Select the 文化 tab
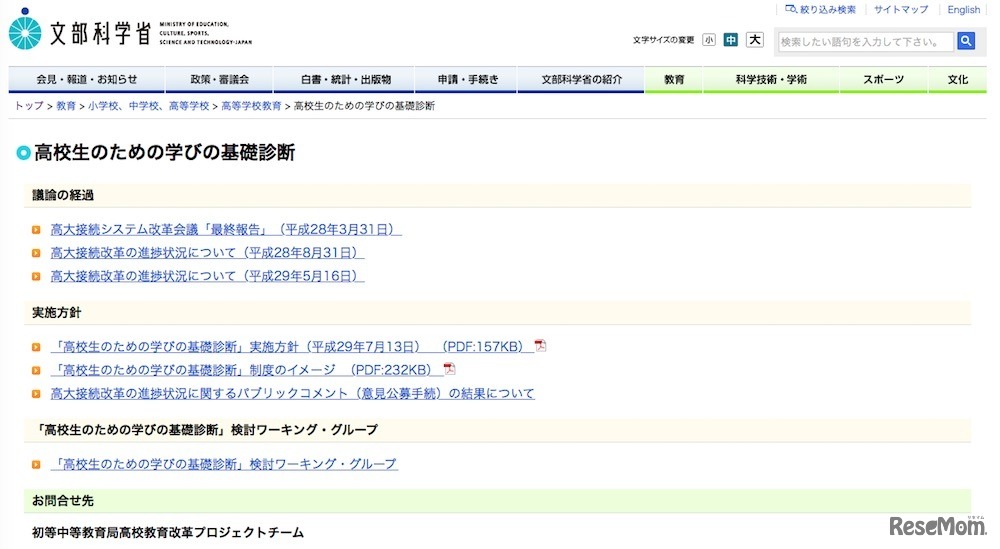Screen dimensions: 1000x549 tap(957, 80)
